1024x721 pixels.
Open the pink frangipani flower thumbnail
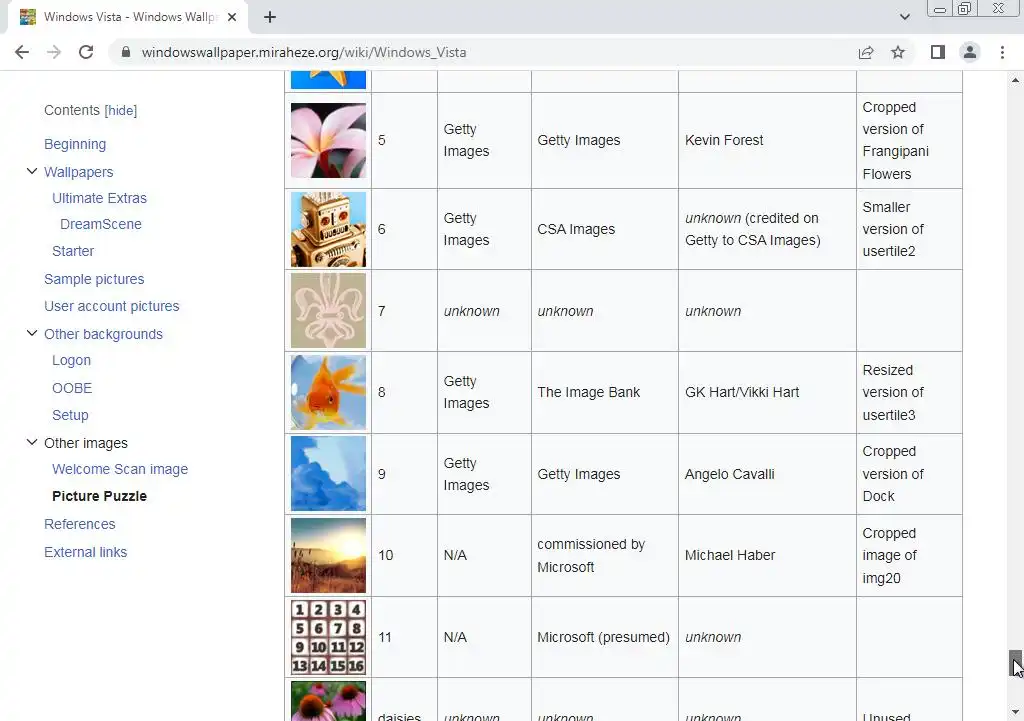[x=328, y=140]
